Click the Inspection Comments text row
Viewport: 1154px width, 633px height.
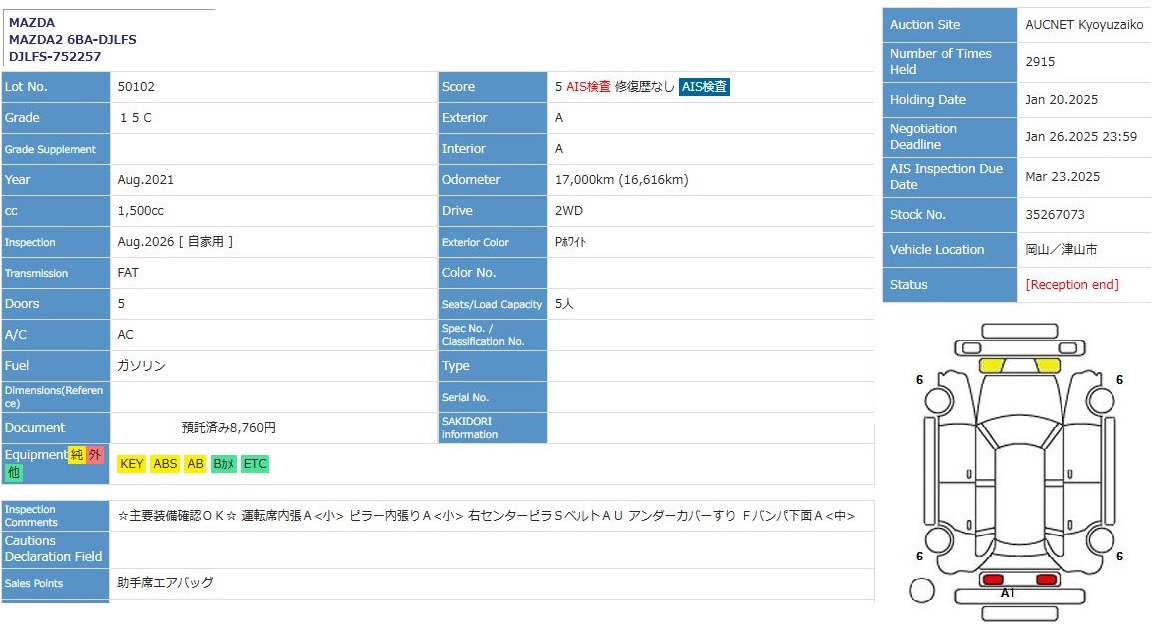[x=486, y=516]
